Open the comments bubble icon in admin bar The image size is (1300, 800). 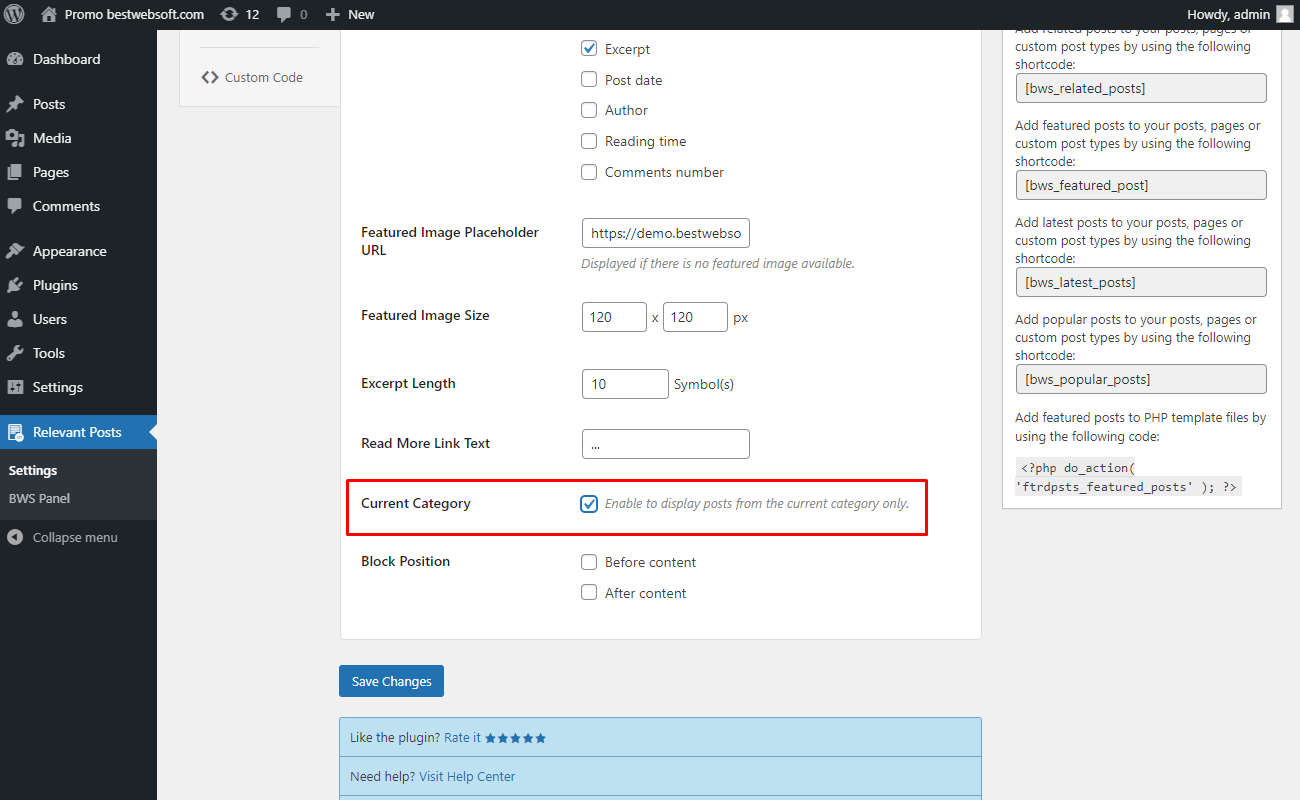(x=284, y=15)
